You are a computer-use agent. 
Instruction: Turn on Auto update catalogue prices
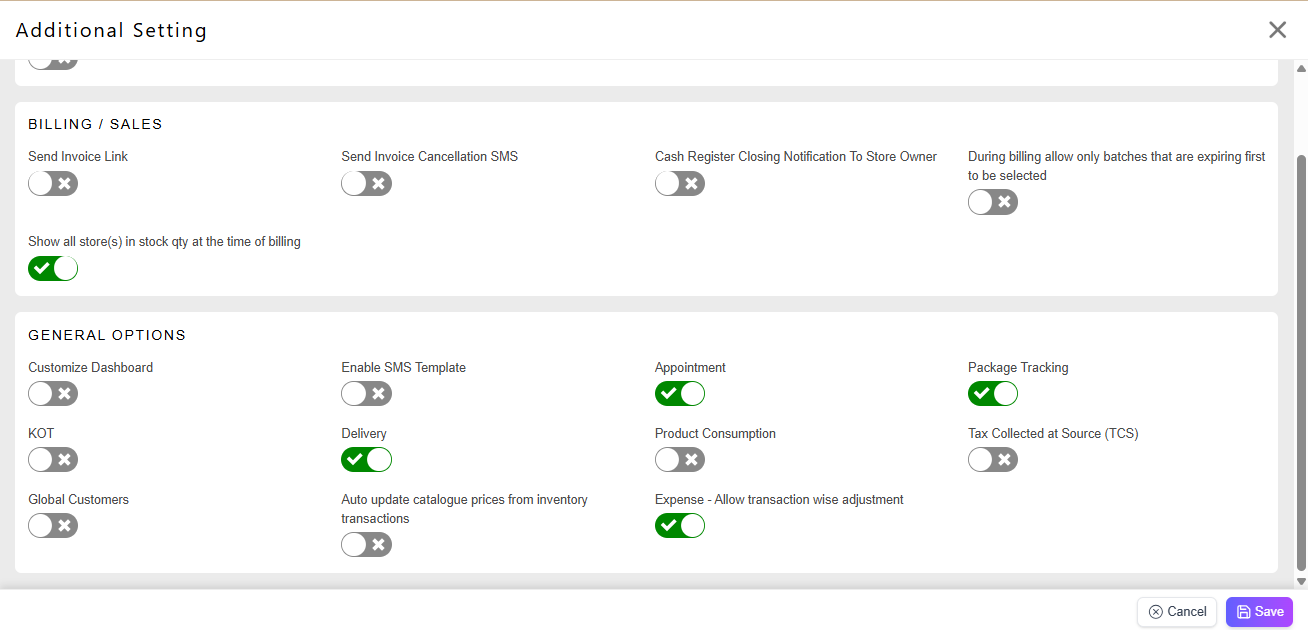tap(366, 545)
